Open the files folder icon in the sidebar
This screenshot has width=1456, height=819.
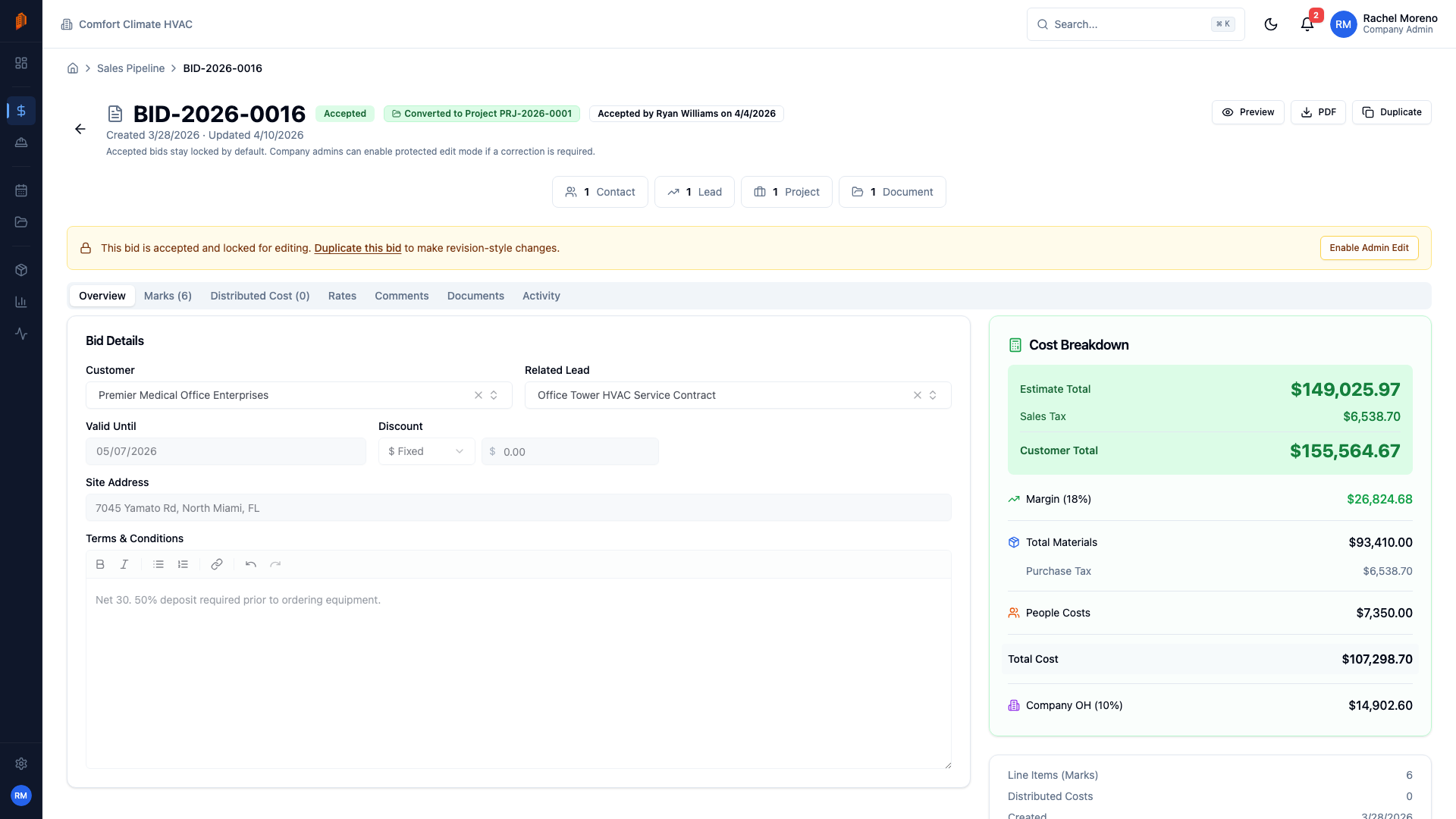(x=21, y=221)
